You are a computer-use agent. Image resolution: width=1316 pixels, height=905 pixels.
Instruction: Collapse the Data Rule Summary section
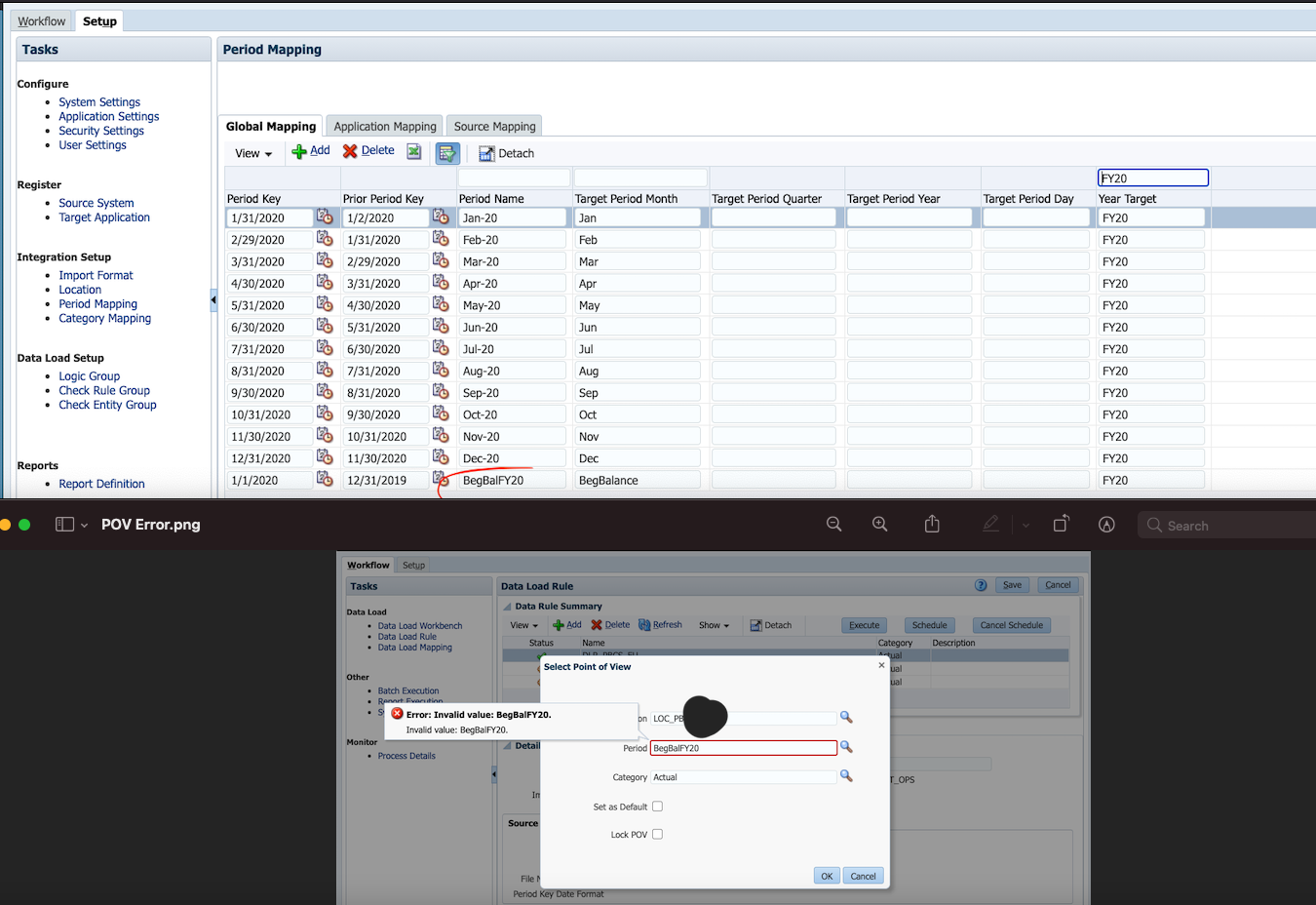coord(508,606)
